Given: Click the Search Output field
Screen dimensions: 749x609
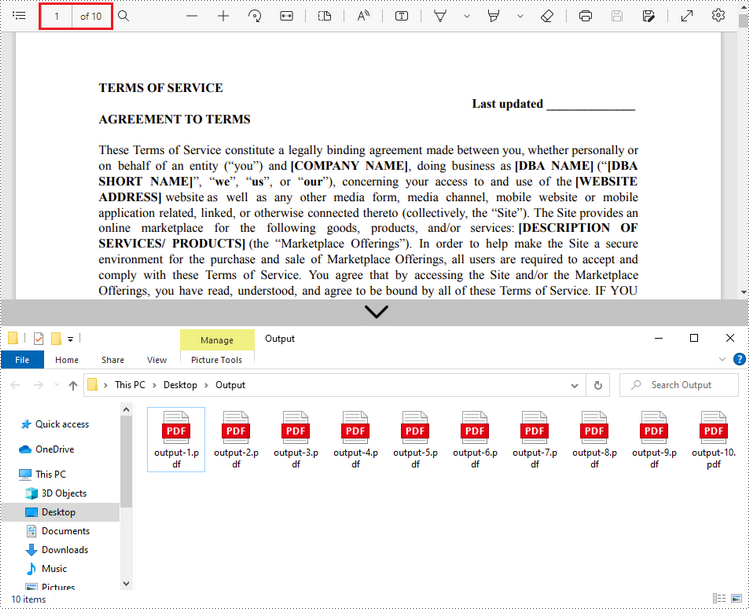Looking at the screenshot, I should (x=679, y=385).
